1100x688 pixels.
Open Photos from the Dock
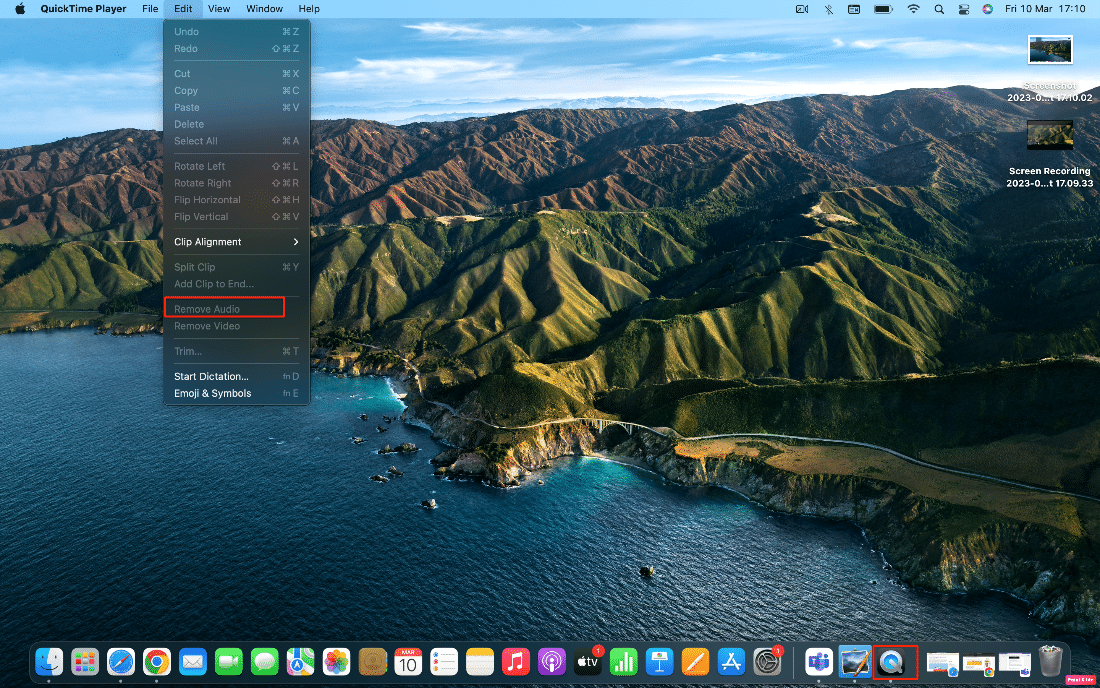tap(336, 661)
